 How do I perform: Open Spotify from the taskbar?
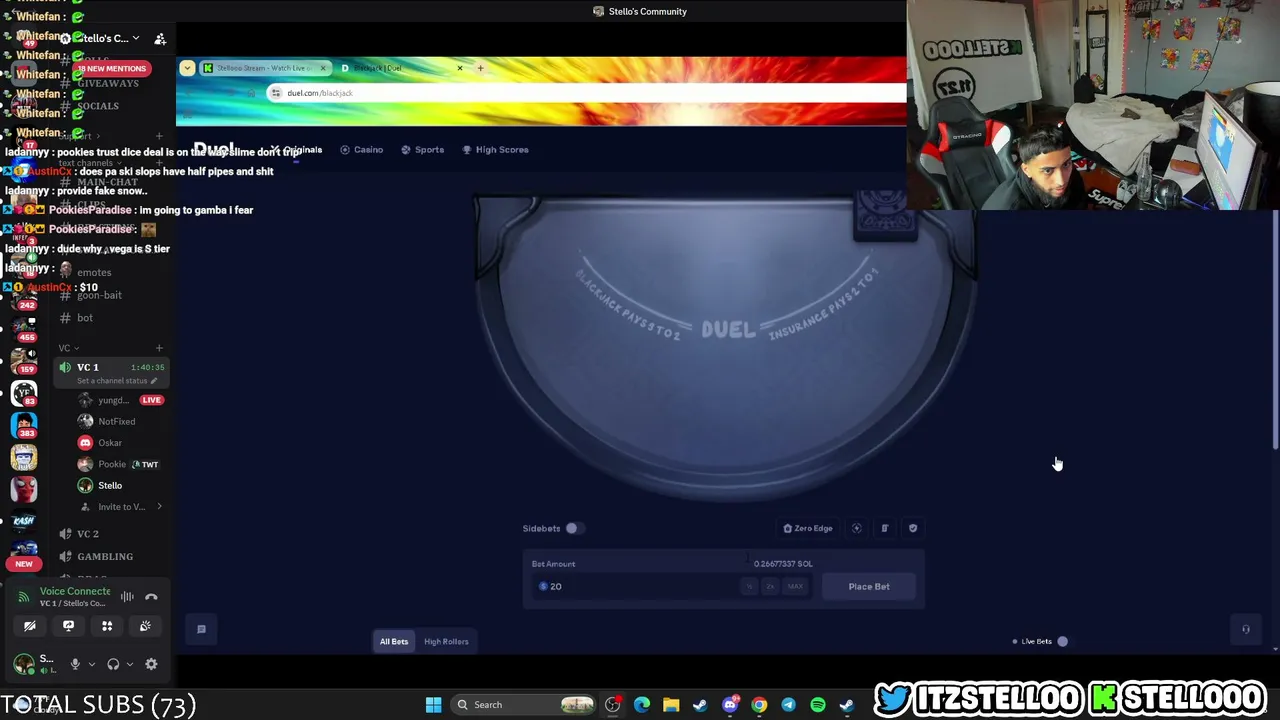(817, 705)
